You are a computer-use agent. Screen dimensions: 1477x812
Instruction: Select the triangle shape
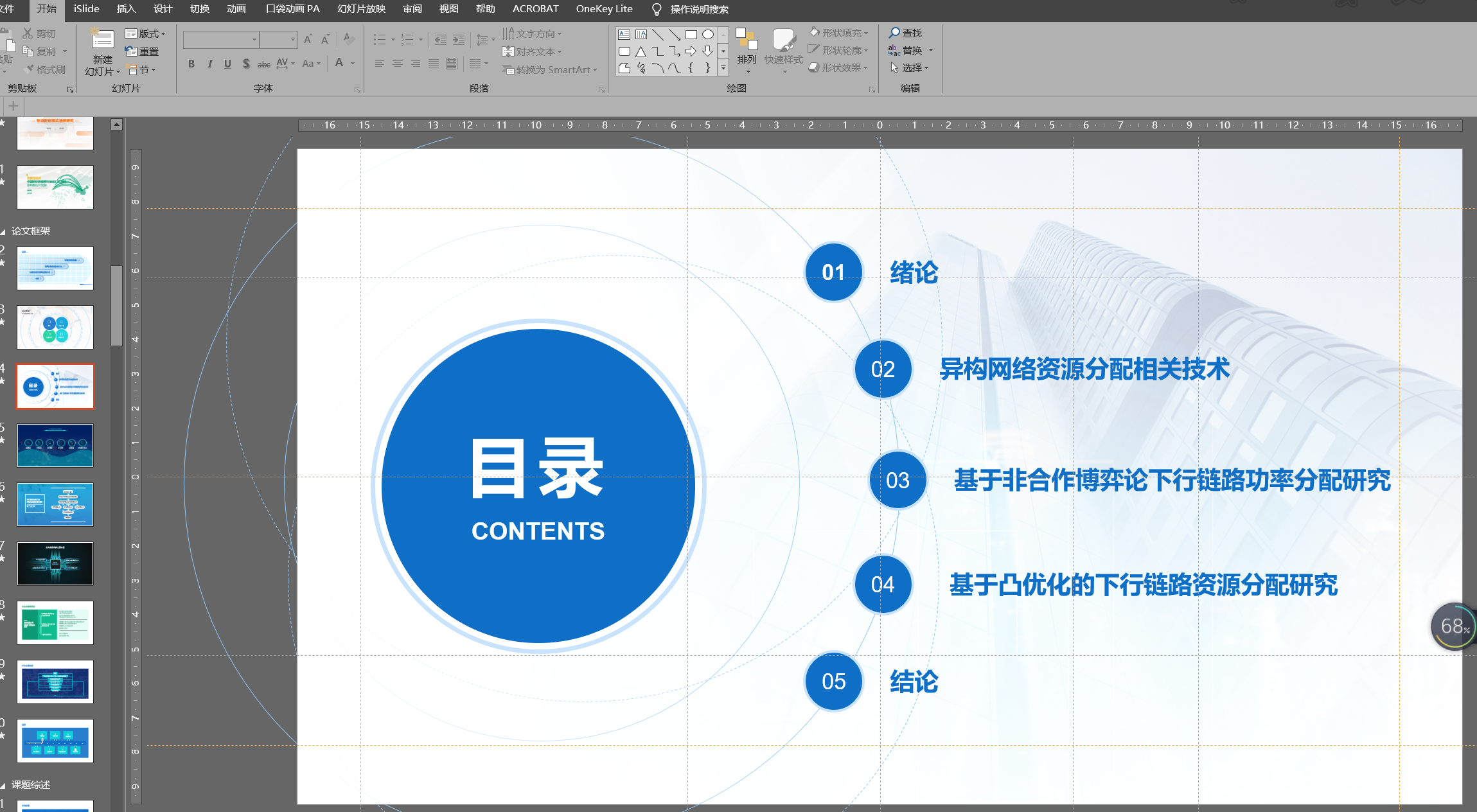641,51
